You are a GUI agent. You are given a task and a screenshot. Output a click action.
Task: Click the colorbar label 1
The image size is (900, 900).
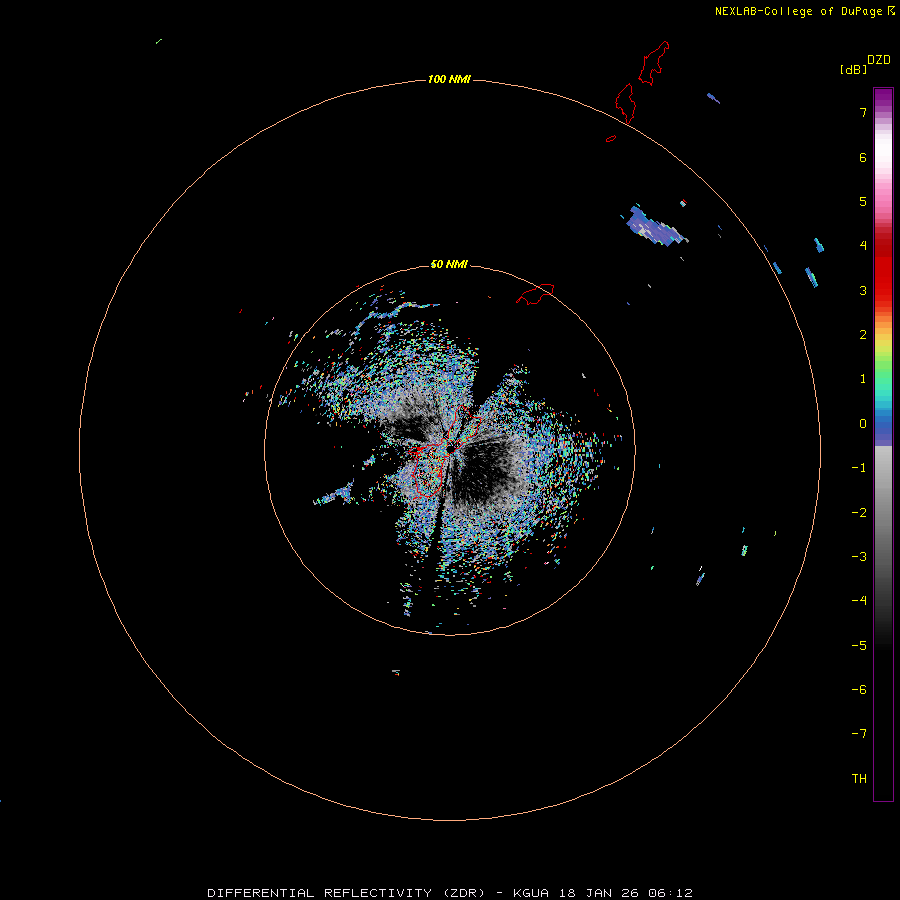point(863,379)
